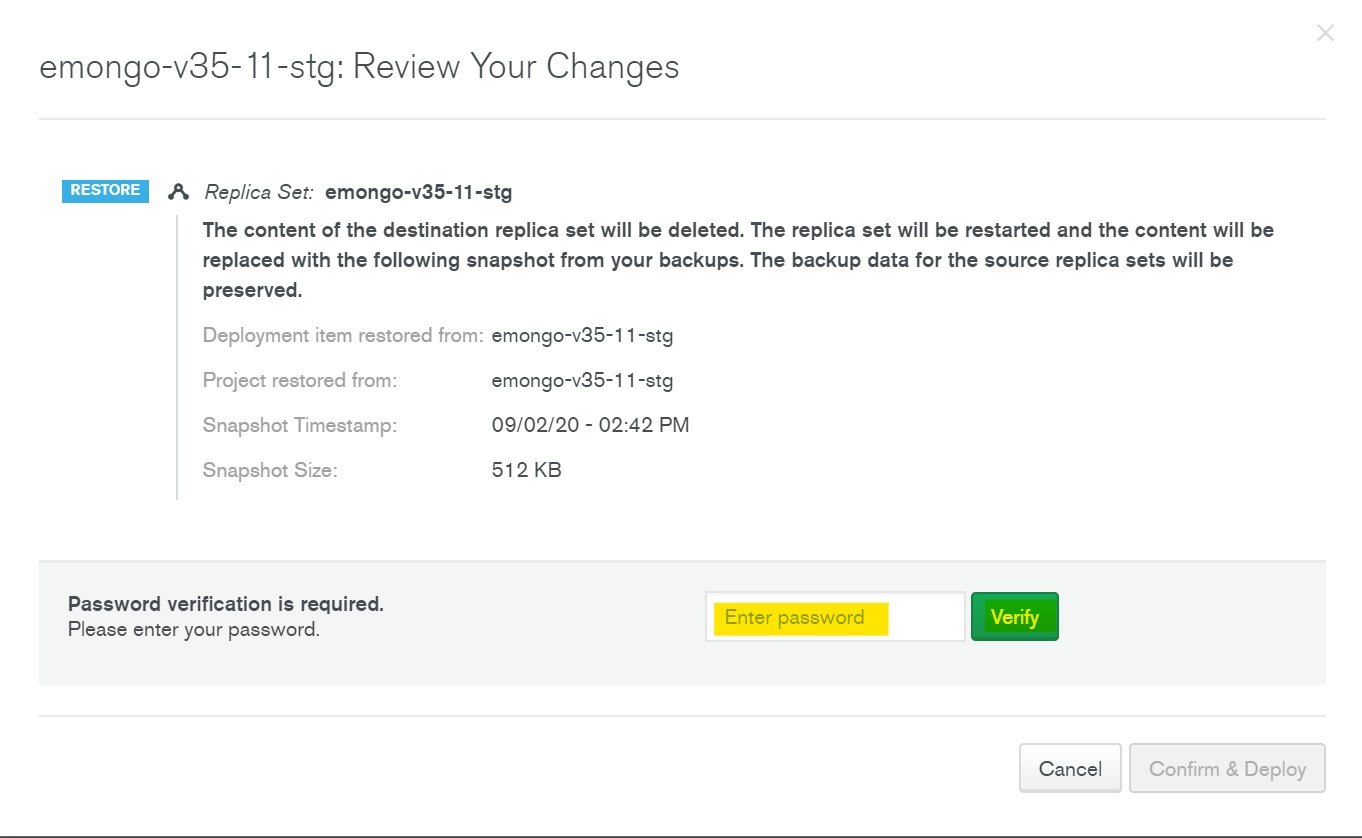
Task: Select the 09/02/20 - 02:42 PM timestamp
Action: click(x=590, y=426)
